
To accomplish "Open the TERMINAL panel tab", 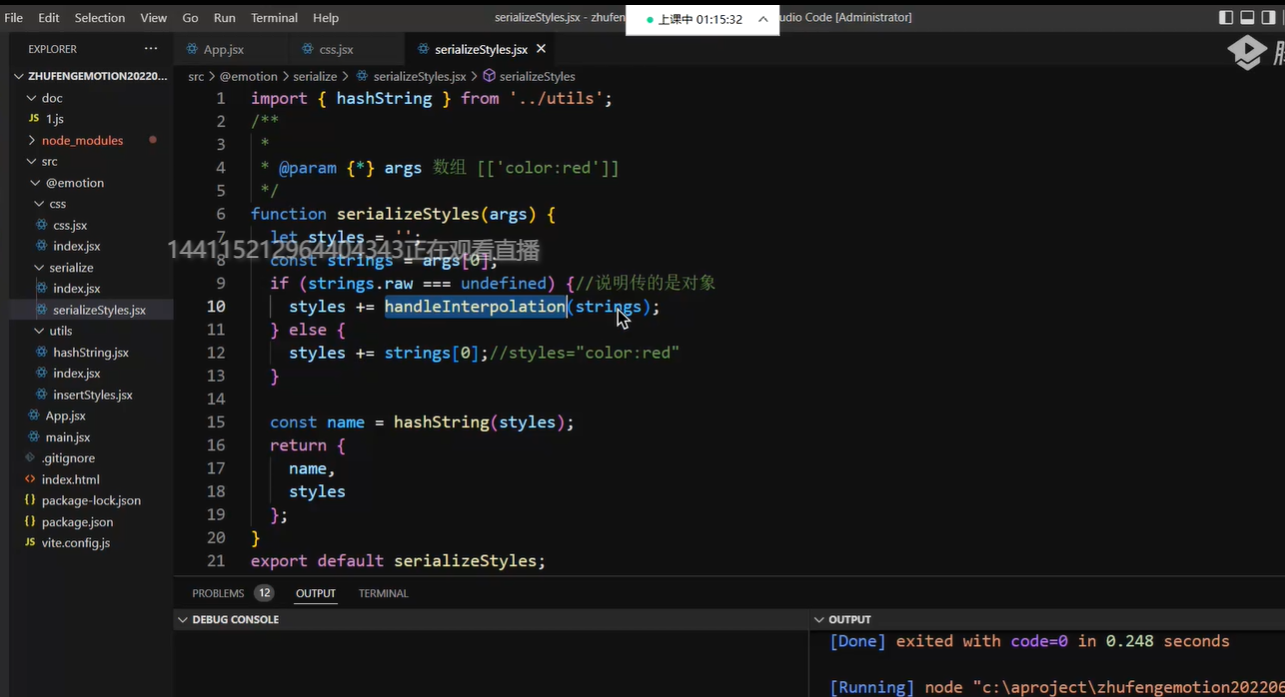I will tap(383, 593).
